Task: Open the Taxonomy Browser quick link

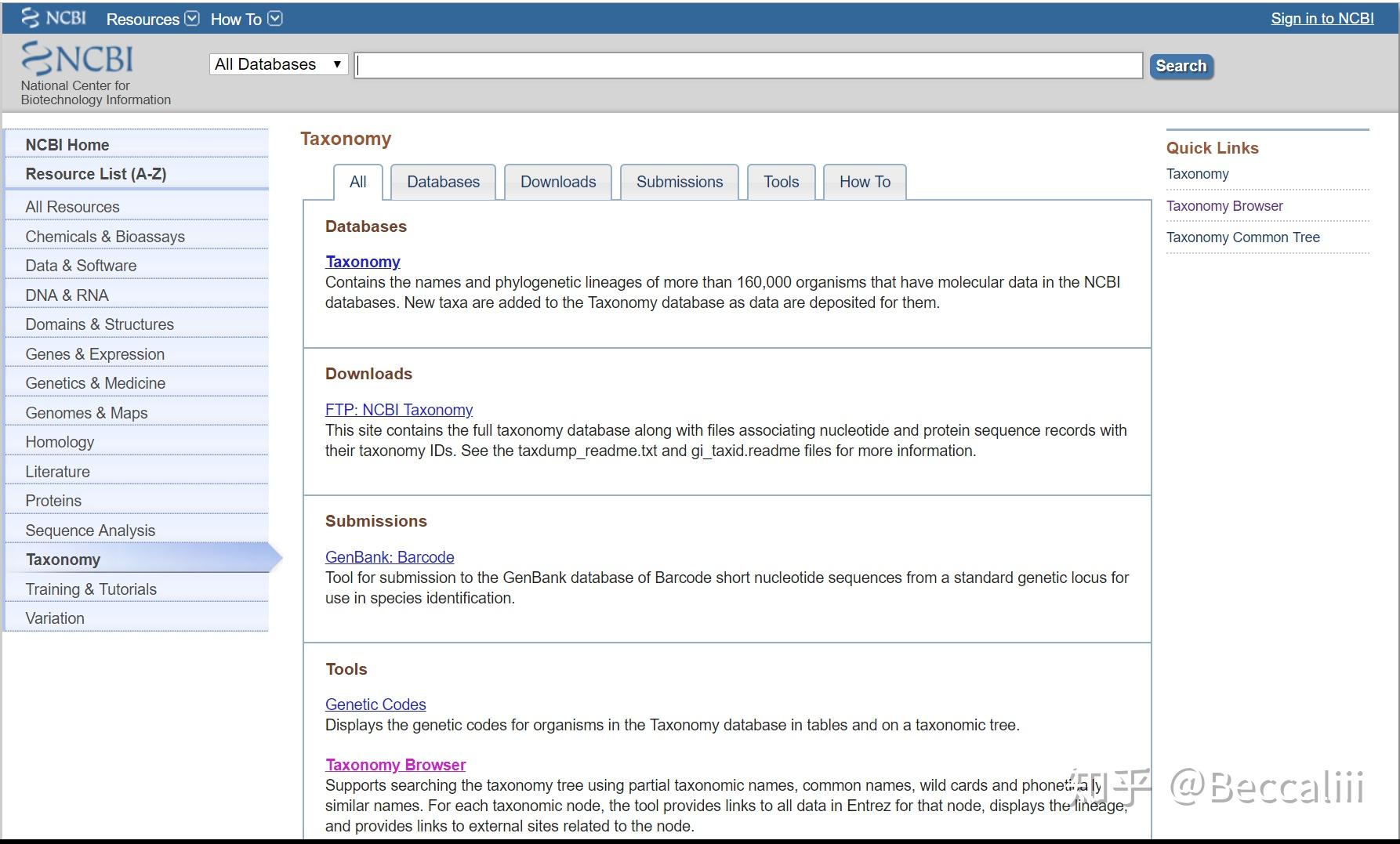Action: click(1224, 205)
